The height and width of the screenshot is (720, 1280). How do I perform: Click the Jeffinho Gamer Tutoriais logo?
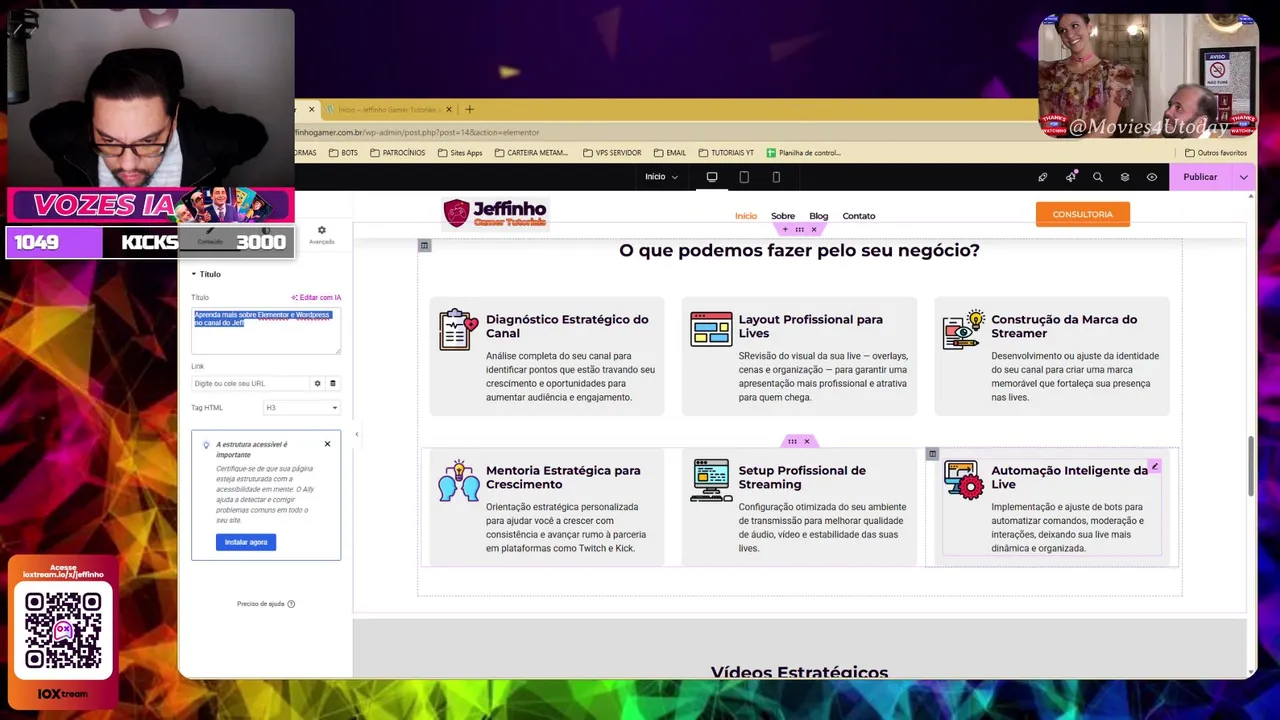click(496, 213)
